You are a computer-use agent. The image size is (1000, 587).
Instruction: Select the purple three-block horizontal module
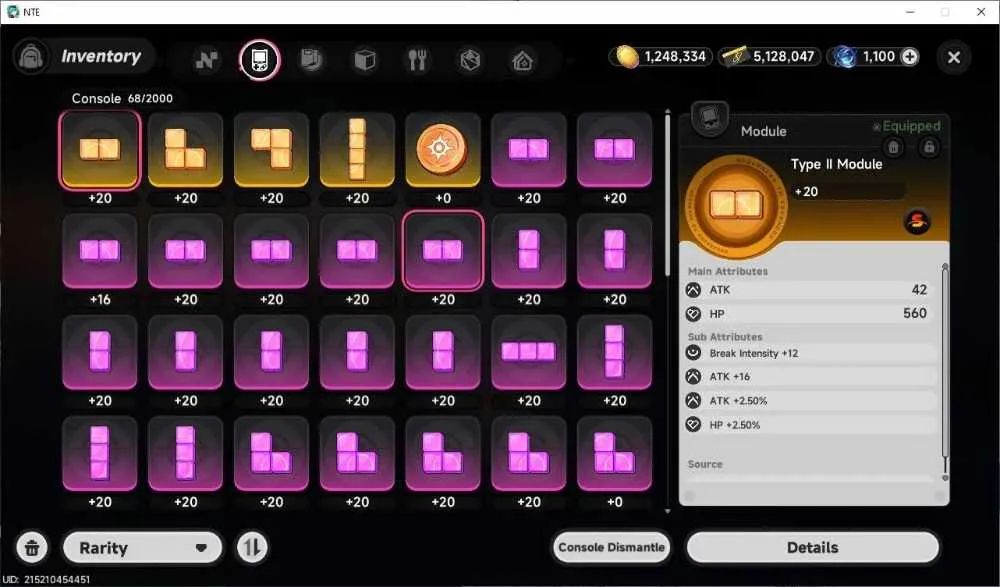click(529, 352)
